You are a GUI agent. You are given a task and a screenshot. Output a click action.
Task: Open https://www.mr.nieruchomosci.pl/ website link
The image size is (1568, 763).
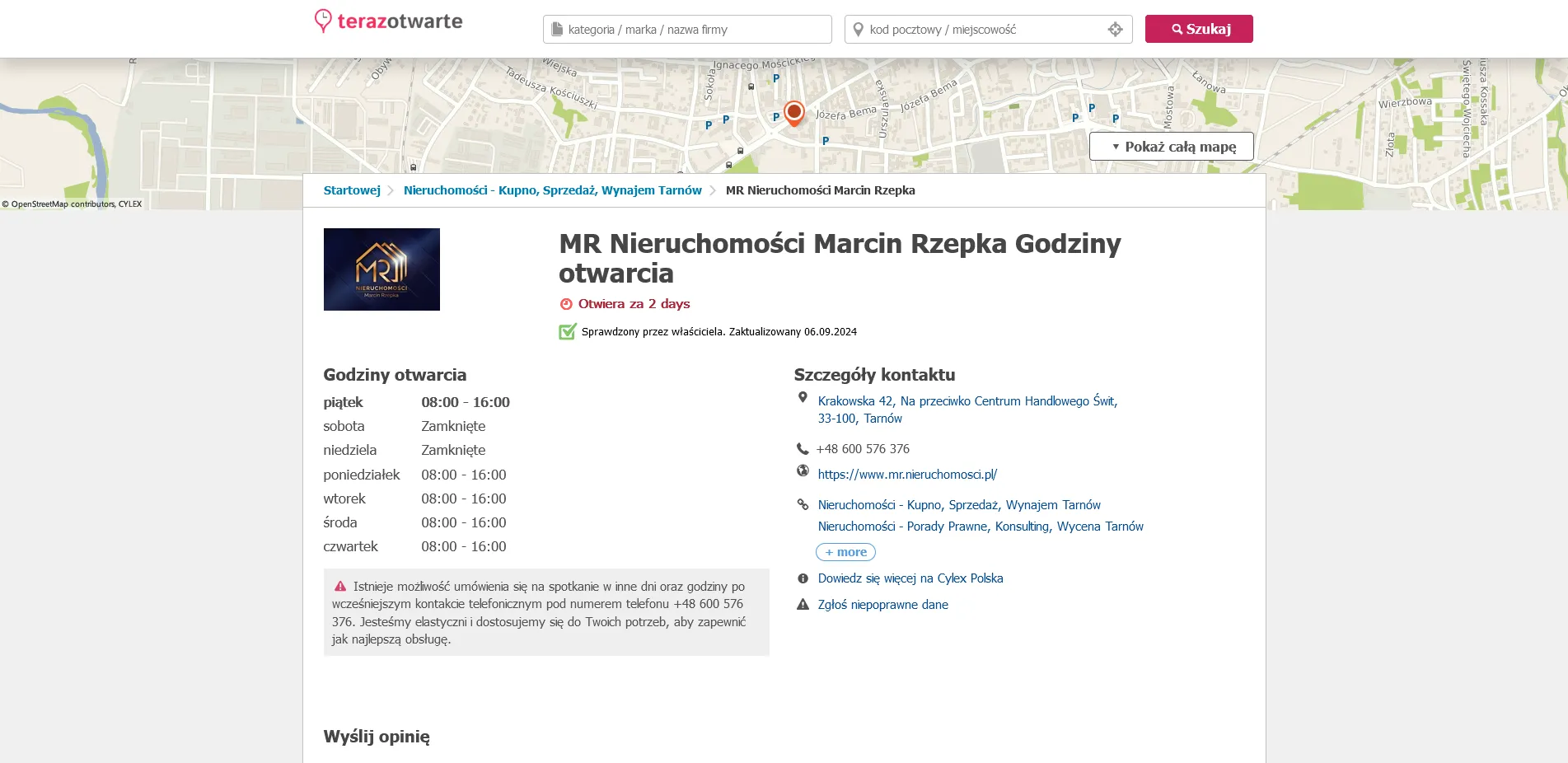click(x=907, y=475)
